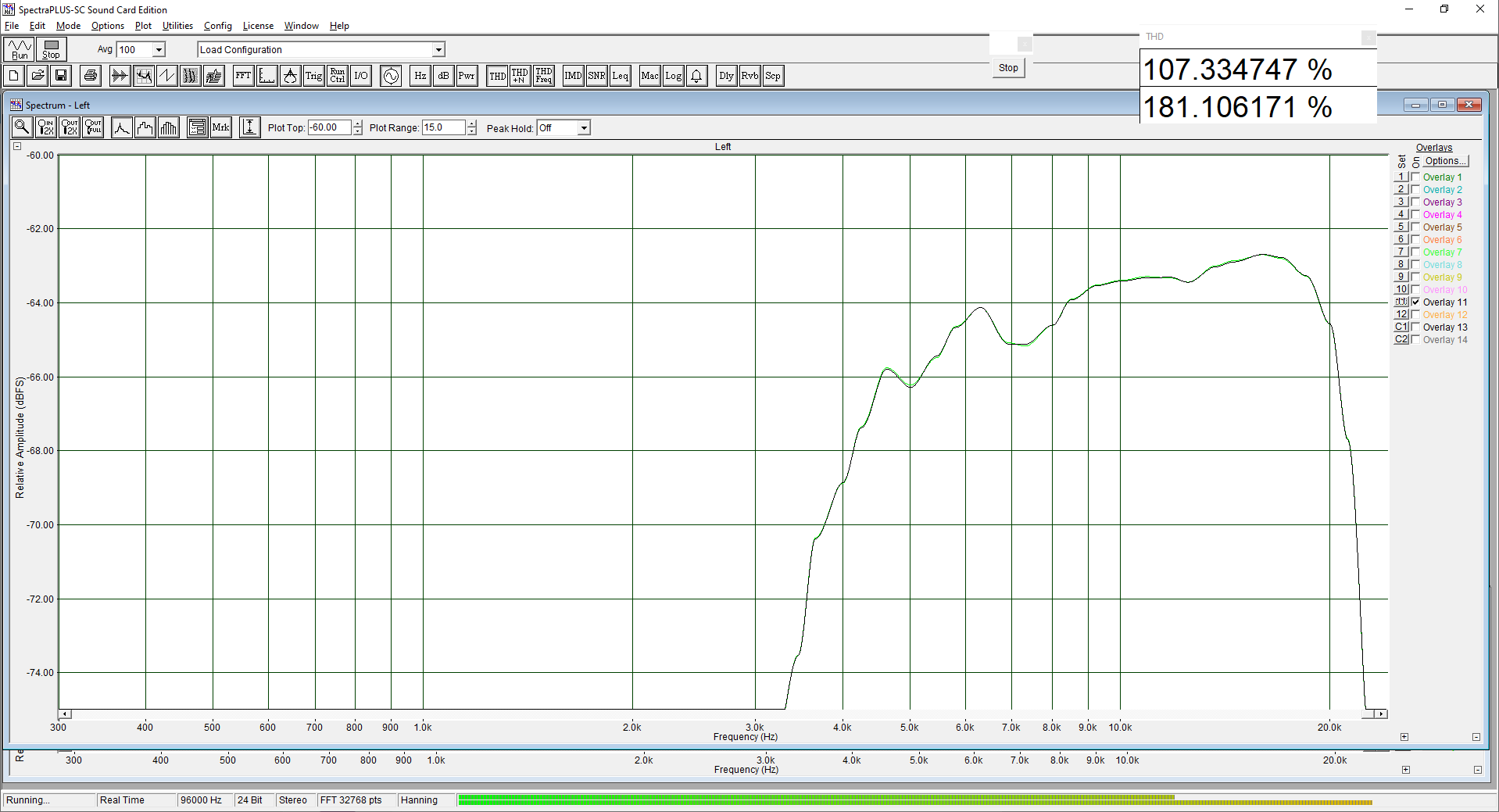The height and width of the screenshot is (812, 1499).
Task: Open the Scaling settings icon
Action: (x=267, y=76)
